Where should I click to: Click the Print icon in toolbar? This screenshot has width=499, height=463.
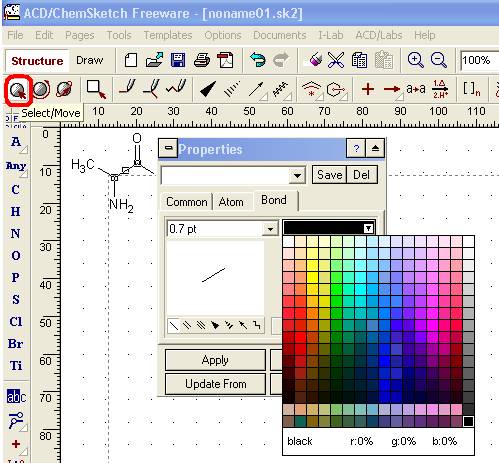tap(202, 60)
